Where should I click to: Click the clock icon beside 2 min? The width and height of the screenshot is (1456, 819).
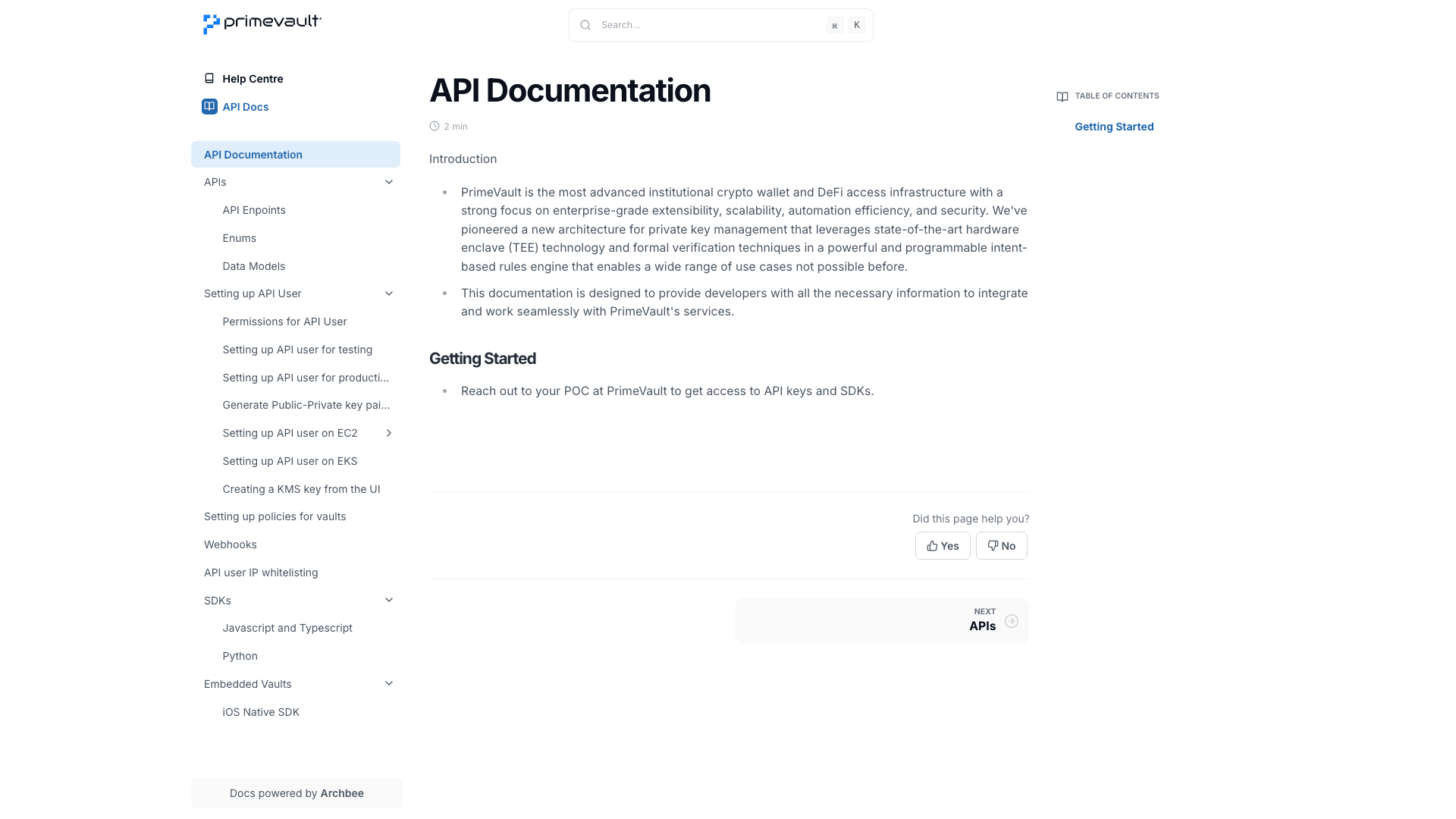tap(434, 125)
